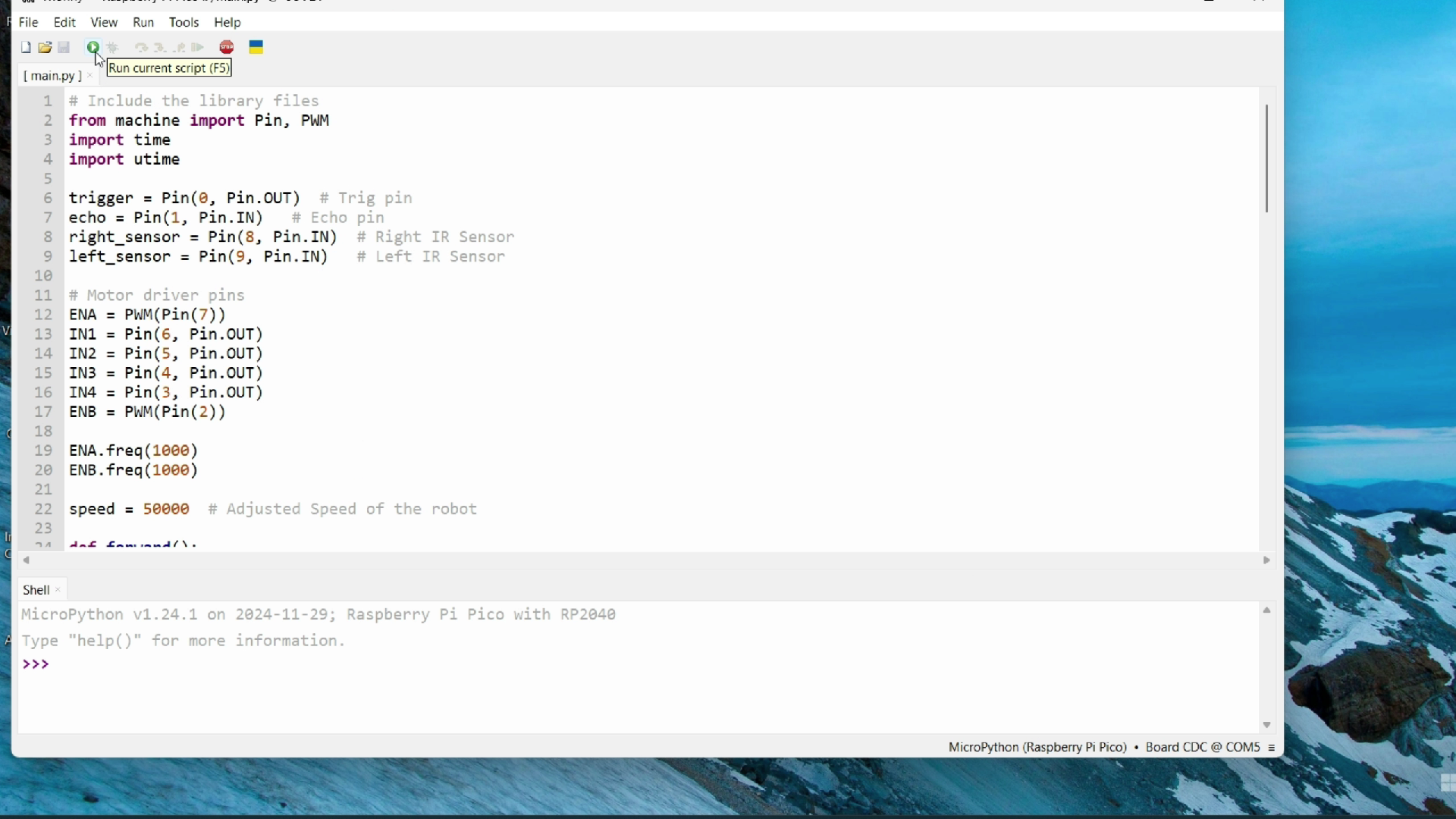Click the Tools menu item
The width and height of the screenshot is (1456, 819).
(184, 22)
